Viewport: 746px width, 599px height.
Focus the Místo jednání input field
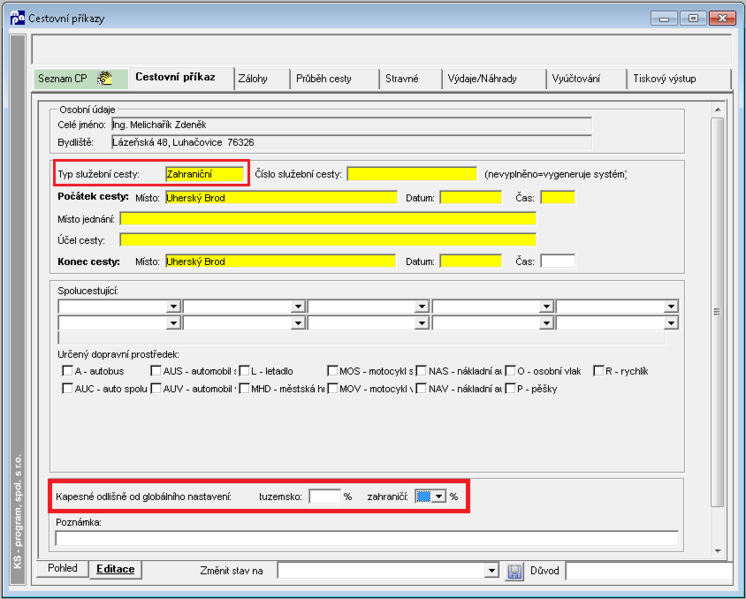tap(328, 219)
